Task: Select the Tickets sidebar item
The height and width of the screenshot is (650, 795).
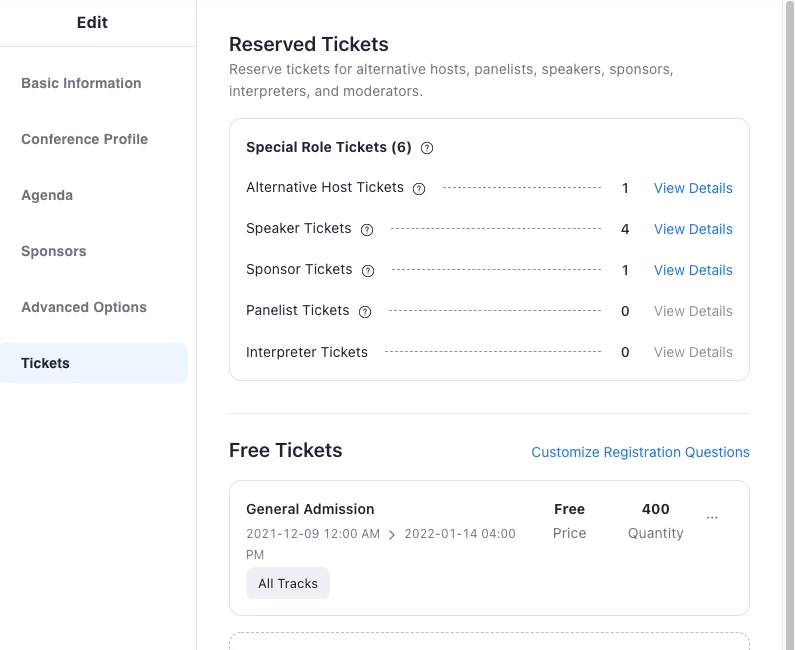Action: click(x=46, y=363)
